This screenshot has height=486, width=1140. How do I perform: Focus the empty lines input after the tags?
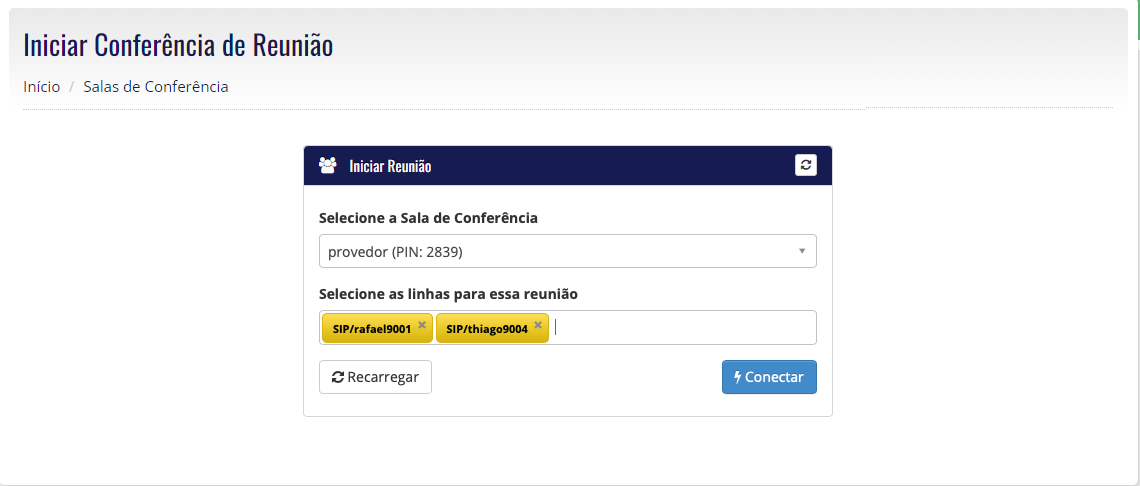pos(682,327)
